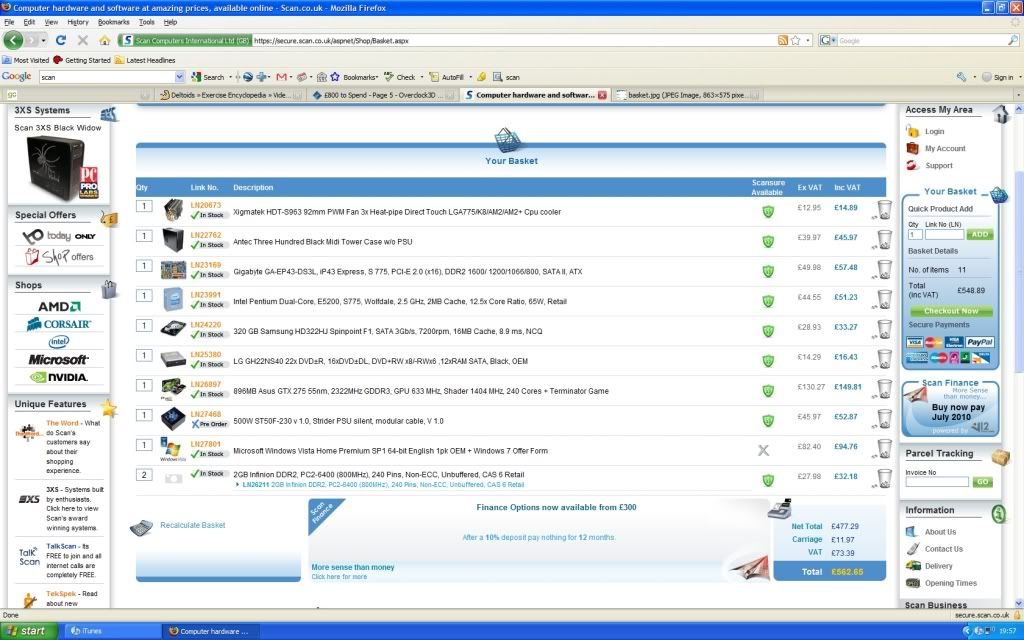This screenshot has height=640, width=1024.
Task: Remove the 500W Strider PSU item
Action: [x=884, y=419]
